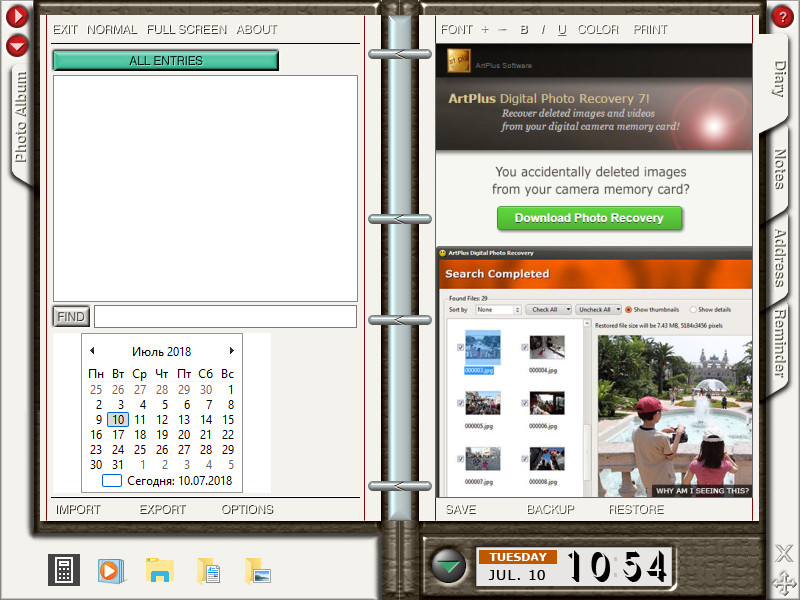
Task: Decrease font size with the minus button
Action: pyautogui.click(x=503, y=30)
